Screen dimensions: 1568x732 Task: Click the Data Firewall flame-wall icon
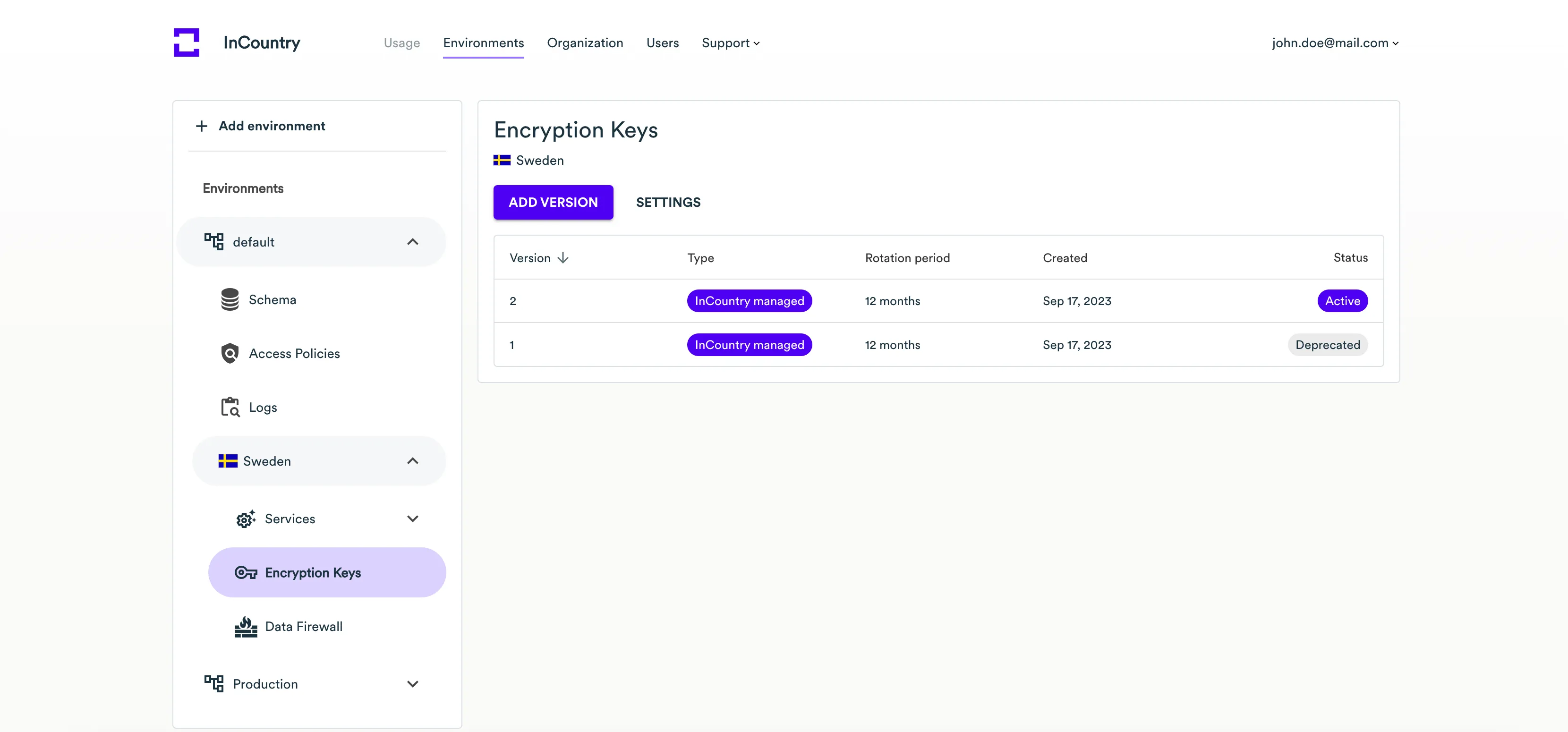click(245, 627)
